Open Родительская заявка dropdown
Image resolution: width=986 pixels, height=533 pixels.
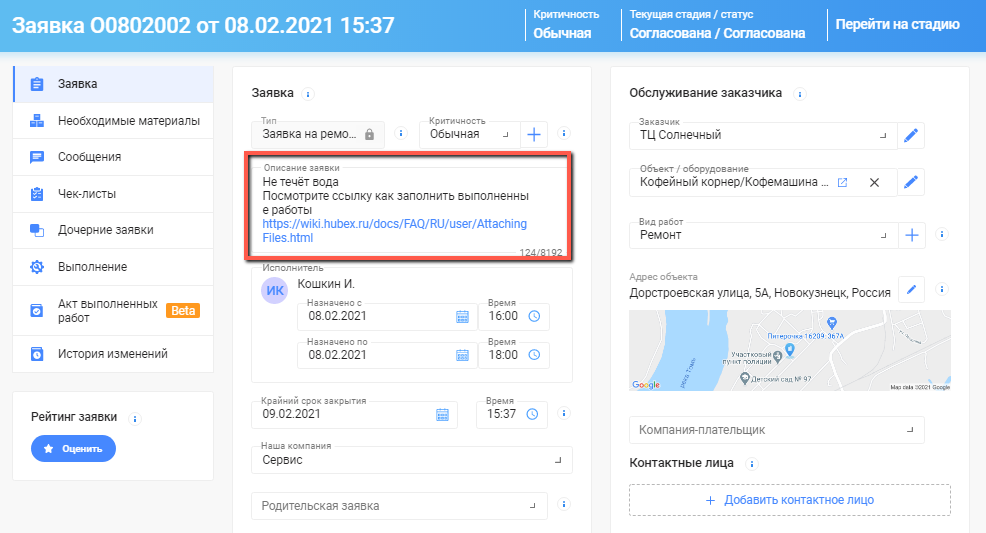coord(399,506)
